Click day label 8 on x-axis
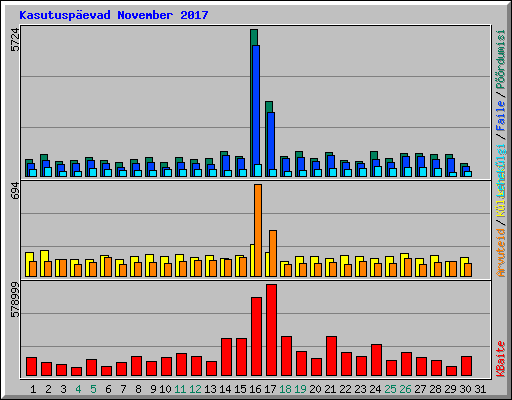The width and height of the screenshot is (512, 400). [x=138, y=389]
